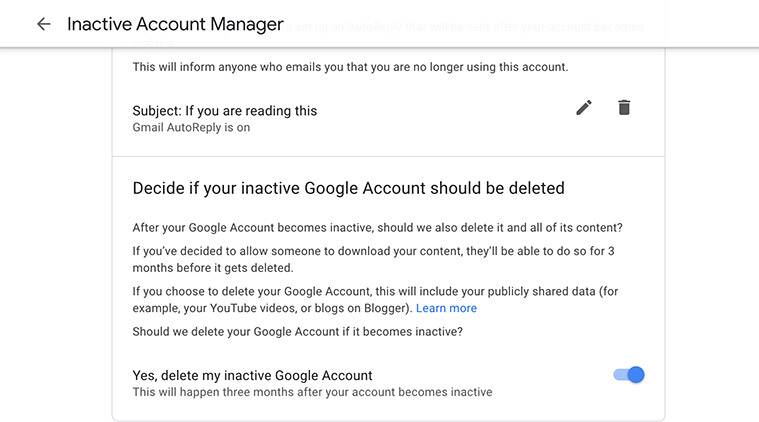759x422 pixels.
Task: Open the Learn more link
Action: tap(446, 308)
